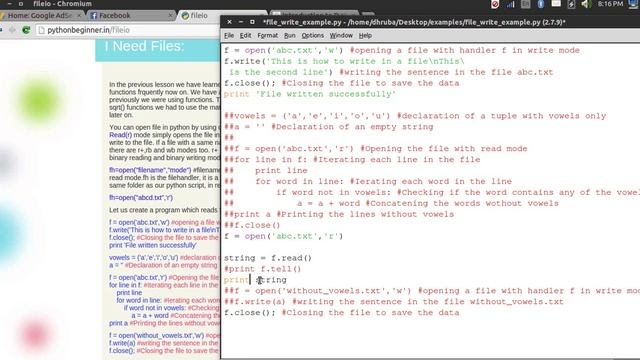This screenshot has height=360, width=640.
Task: Click the f.write('This is how to write line
Action: (344, 61)
